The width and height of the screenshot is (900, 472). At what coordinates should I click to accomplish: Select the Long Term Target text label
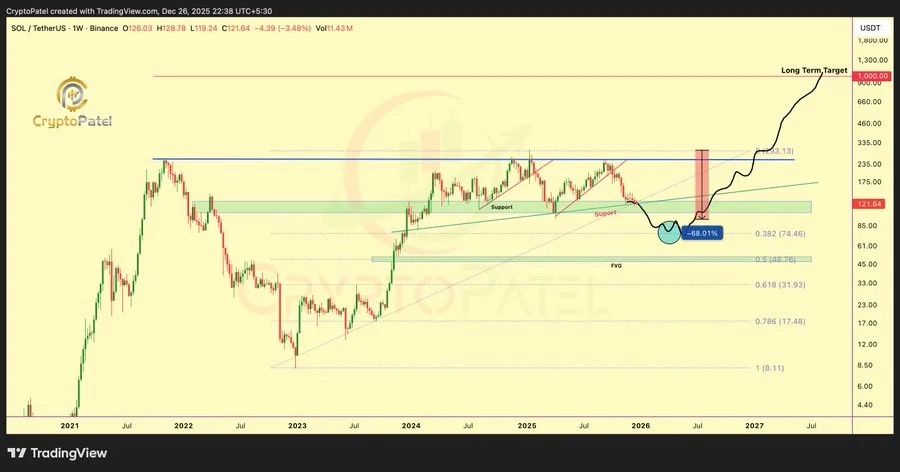click(814, 70)
